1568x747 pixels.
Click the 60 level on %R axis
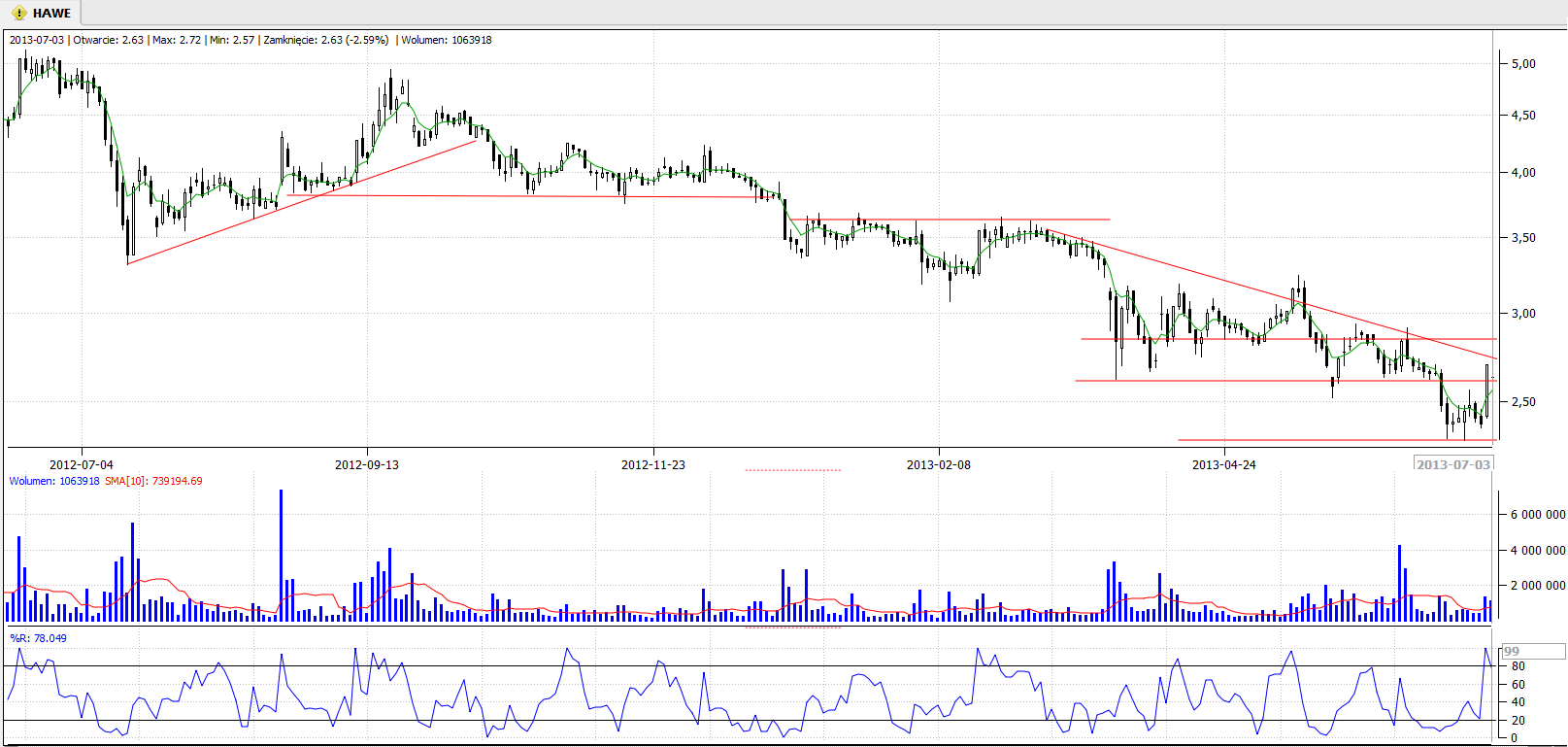click(x=1518, y=685)
